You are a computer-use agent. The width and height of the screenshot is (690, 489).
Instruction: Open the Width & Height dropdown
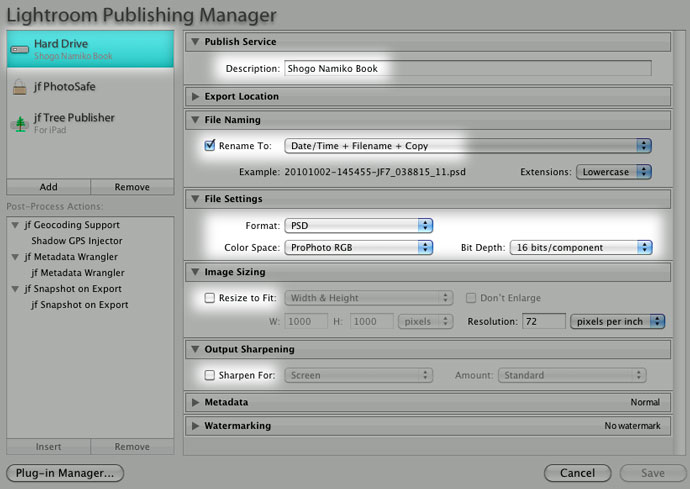369,298
